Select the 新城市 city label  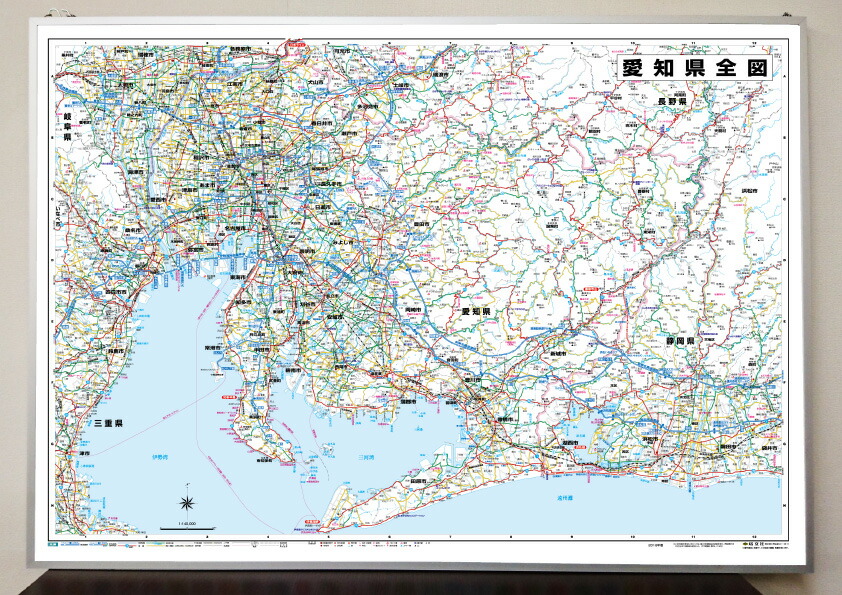tap(557, 354)
